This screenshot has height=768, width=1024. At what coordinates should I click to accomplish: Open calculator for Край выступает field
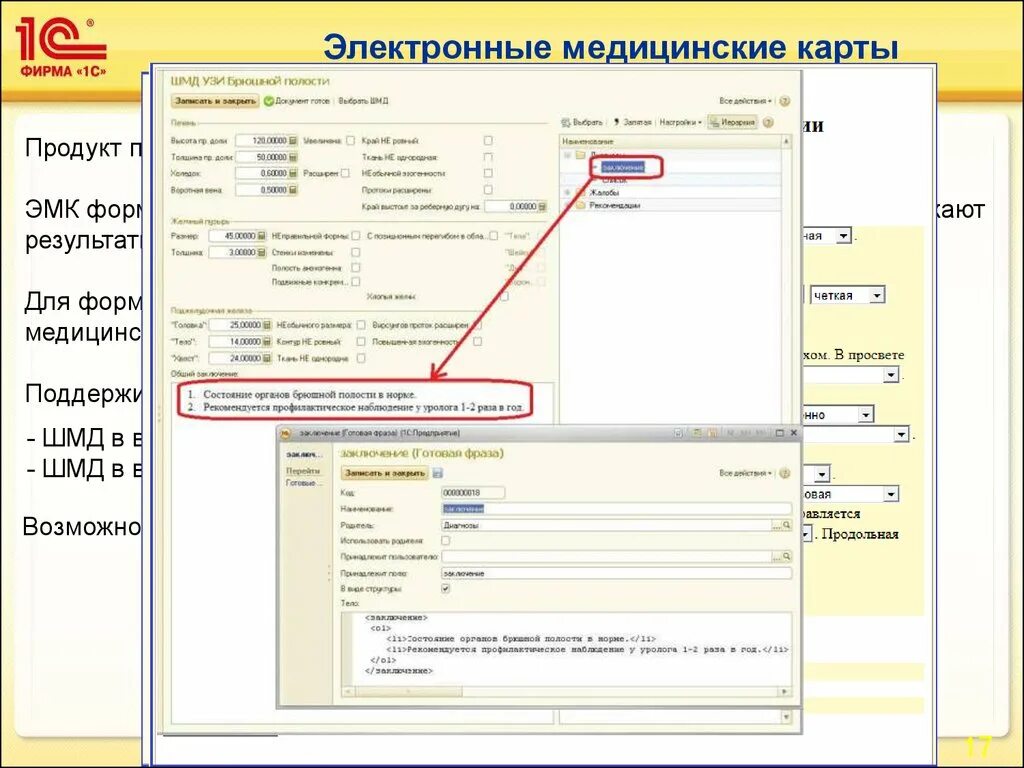[x=542, y=206]
